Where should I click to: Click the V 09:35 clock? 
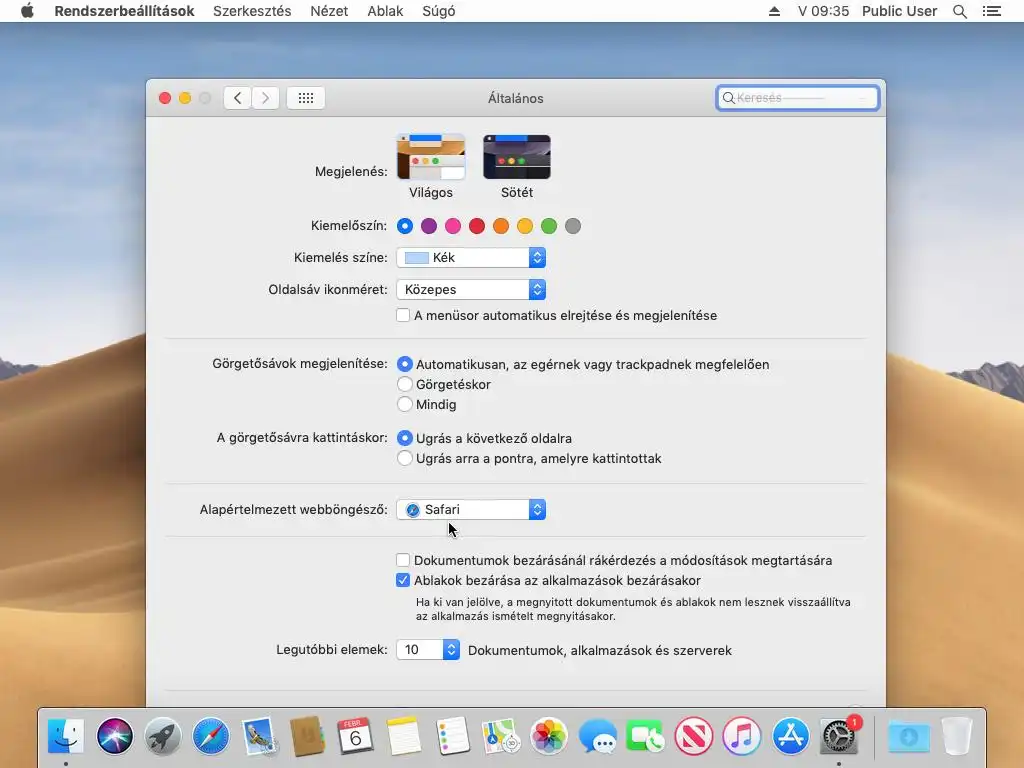[x=824, y=11]
